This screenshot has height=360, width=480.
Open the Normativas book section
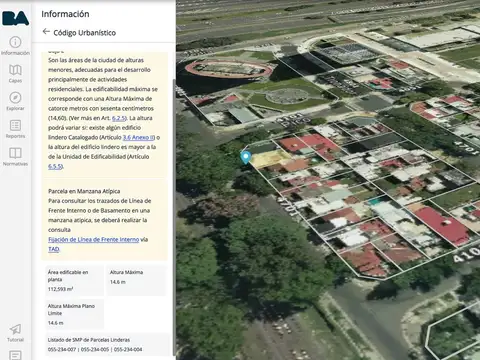coord(15,156)
